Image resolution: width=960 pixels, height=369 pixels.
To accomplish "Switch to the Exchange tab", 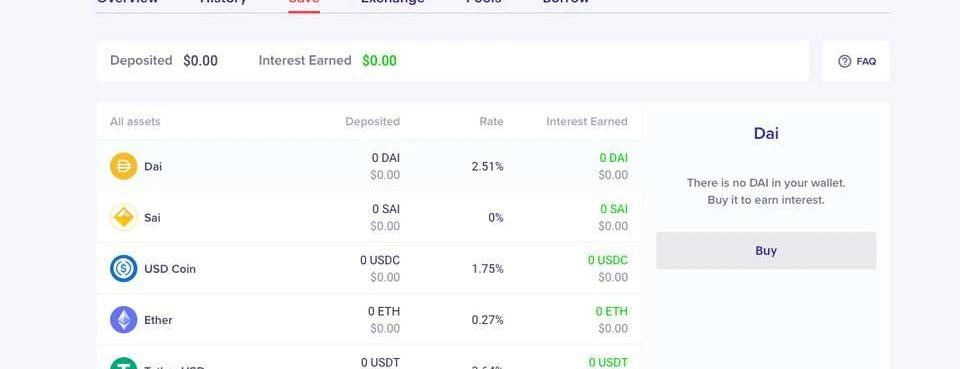I will [392, 2].
